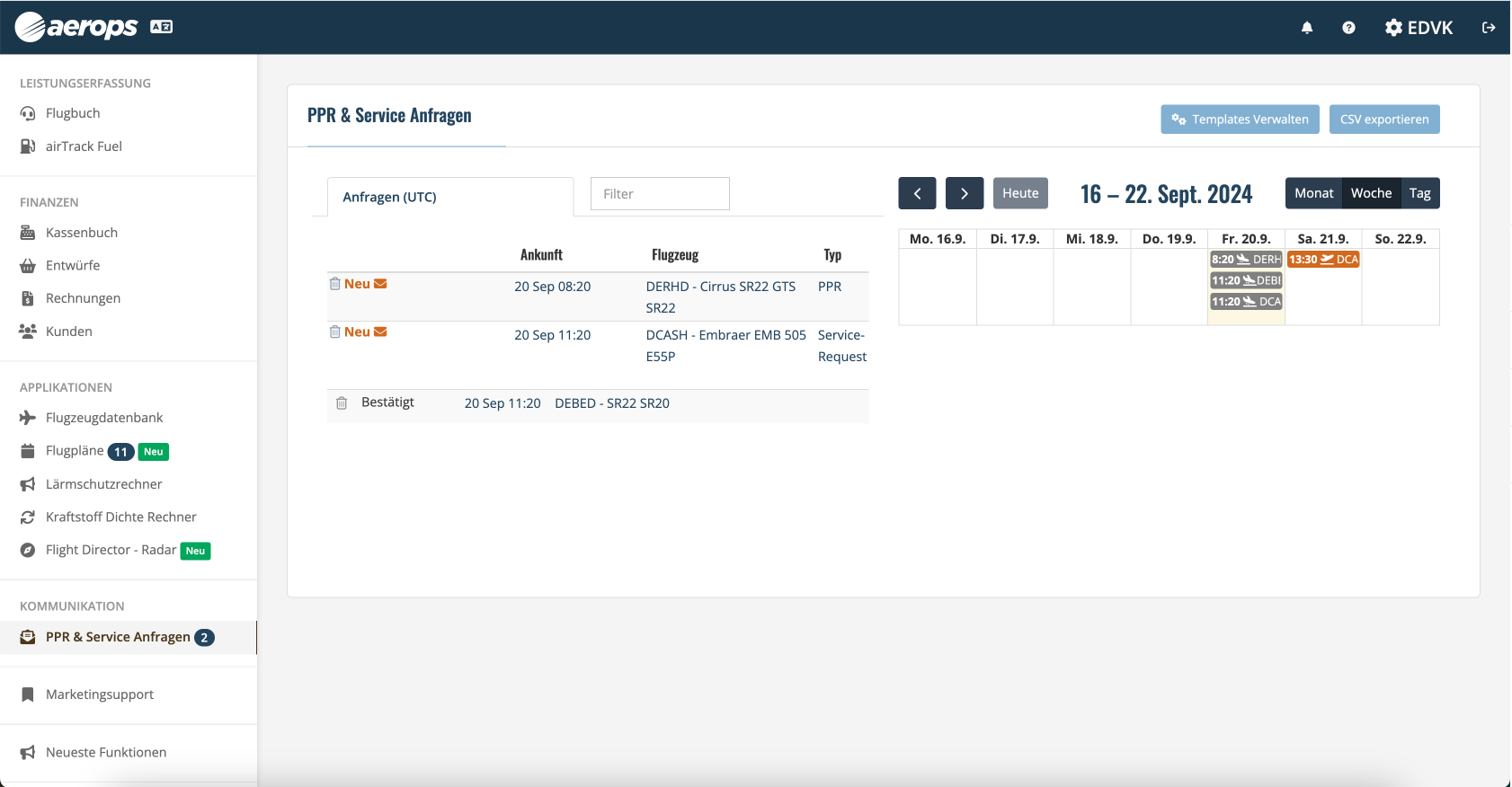1512x787 pixels.
Task: Switch calendar to Monat view
Action: pos(1313,193)
